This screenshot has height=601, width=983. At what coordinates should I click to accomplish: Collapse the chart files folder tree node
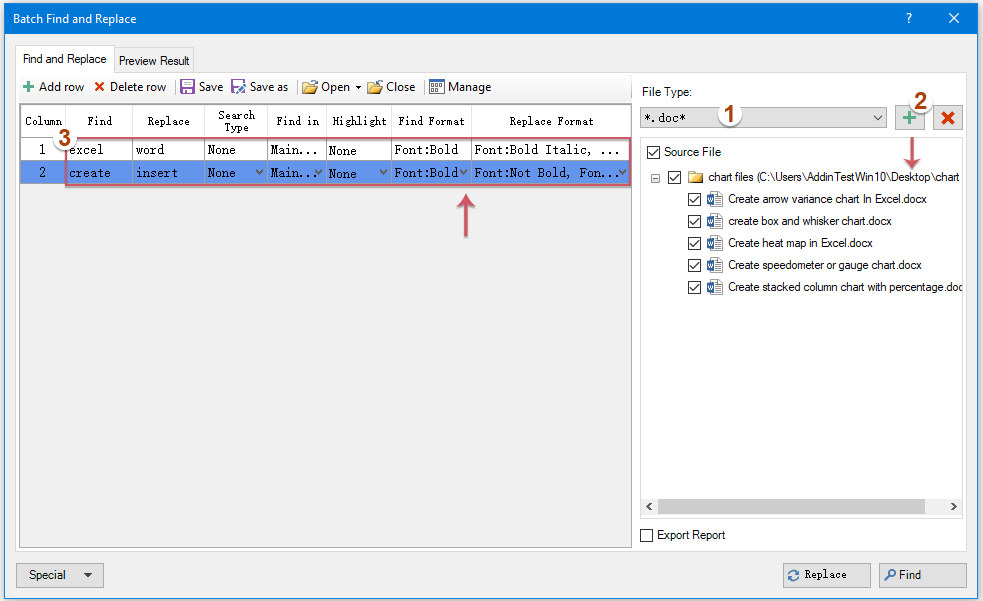tap(654, 177)
